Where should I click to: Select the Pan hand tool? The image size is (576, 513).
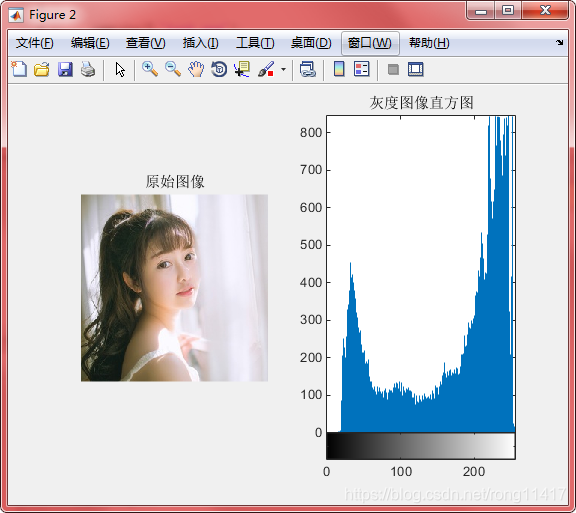196,69
